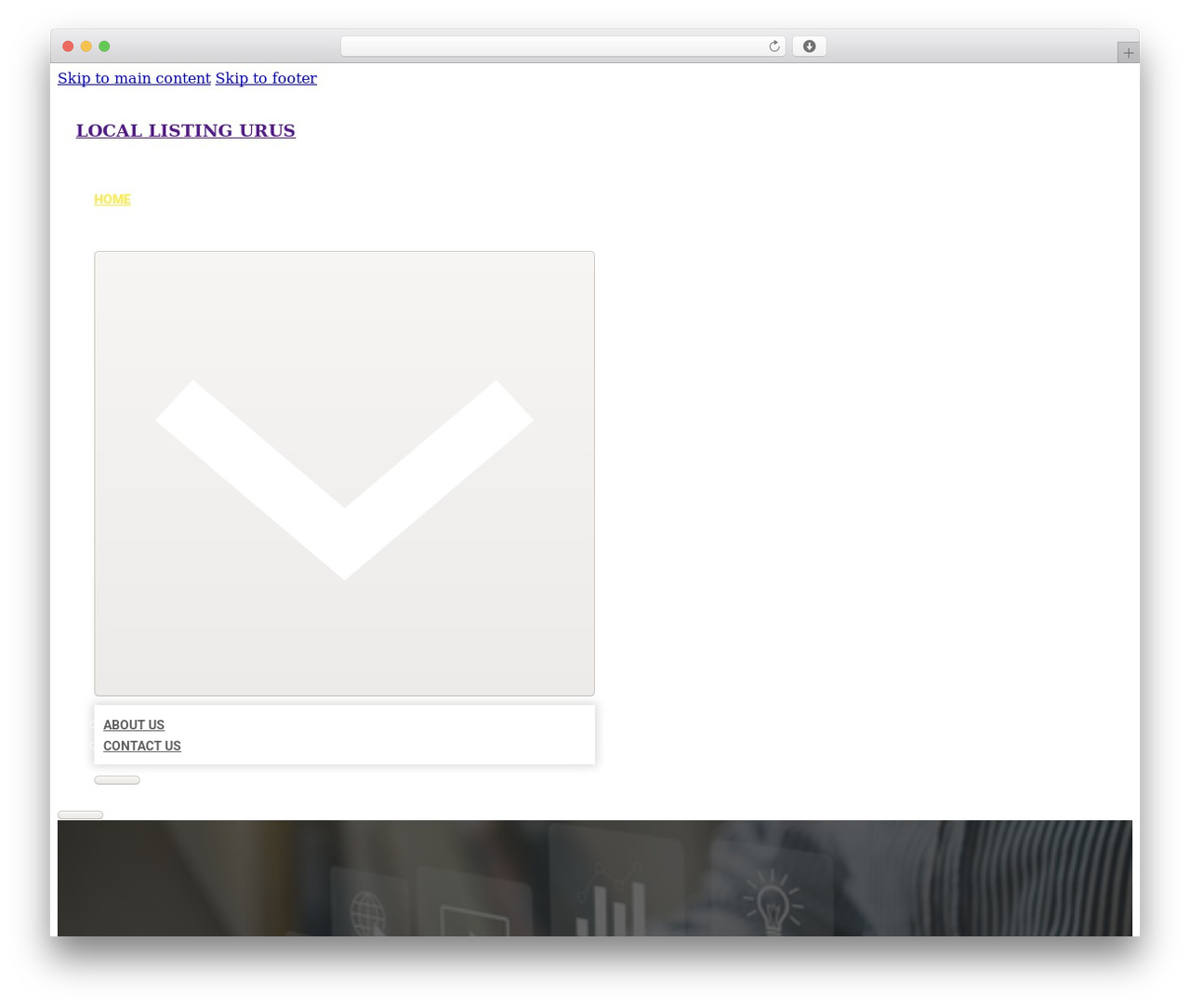Screen dimensions: 1190x1008
Task: Select the HOME menu item
Action: pos(112,199)
